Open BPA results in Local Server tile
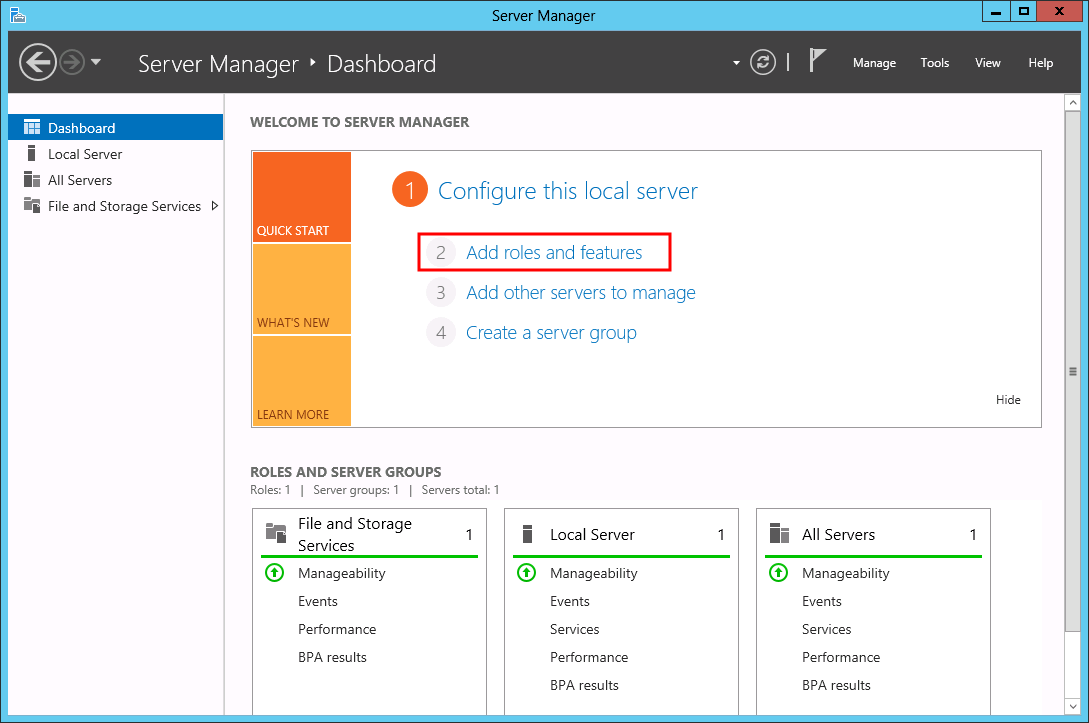 [x=584, y=685]
